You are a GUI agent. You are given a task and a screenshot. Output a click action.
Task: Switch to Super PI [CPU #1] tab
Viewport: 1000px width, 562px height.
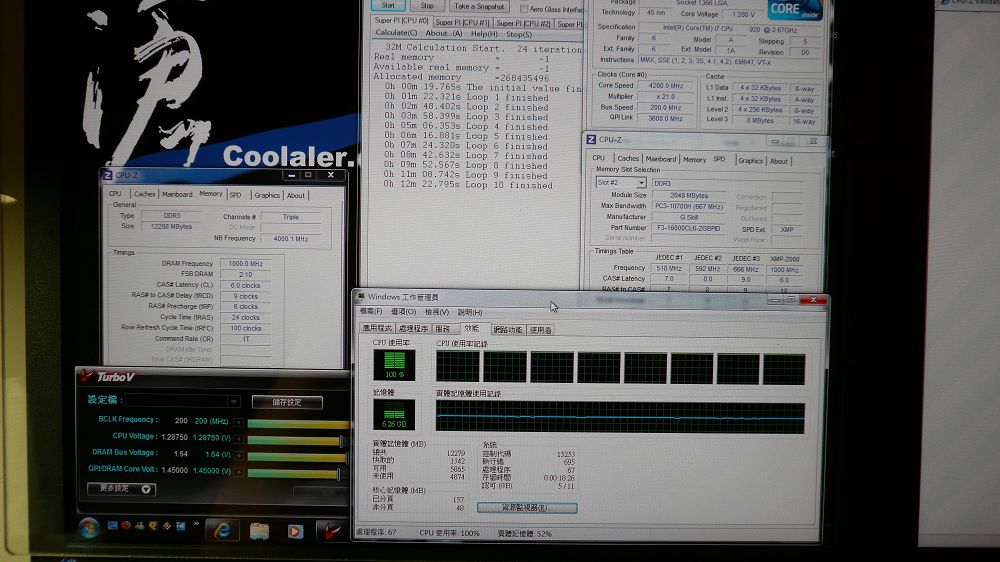pyautogui.click(x=462, y=22)
